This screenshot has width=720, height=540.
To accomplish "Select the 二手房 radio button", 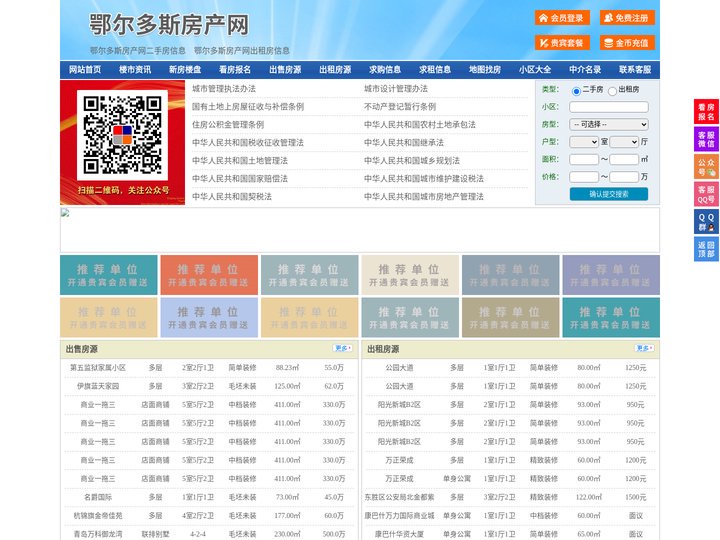I will (x=576, y=91).
